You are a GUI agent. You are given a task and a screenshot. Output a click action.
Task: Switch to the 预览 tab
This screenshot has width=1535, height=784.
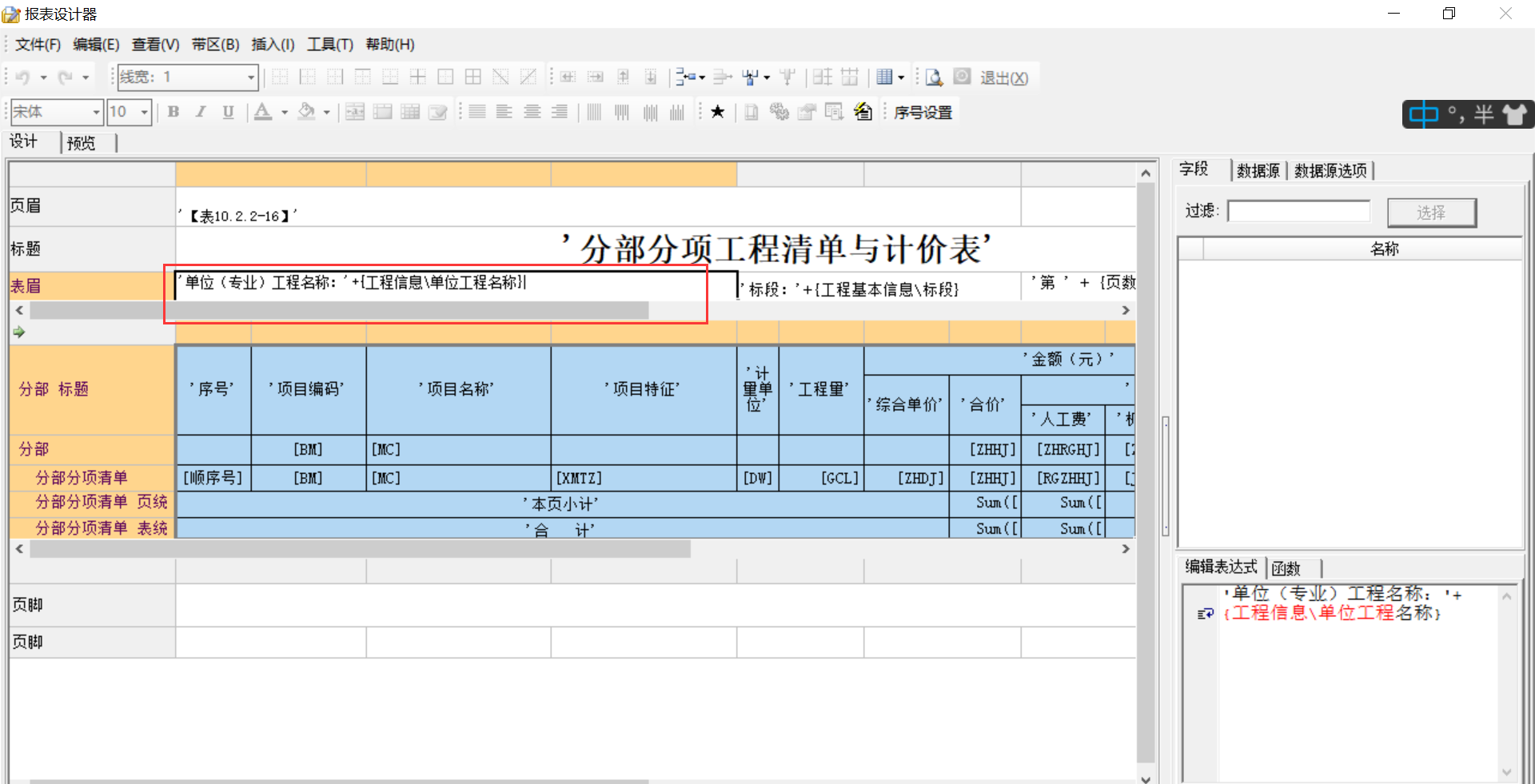(x=82, y=143)
